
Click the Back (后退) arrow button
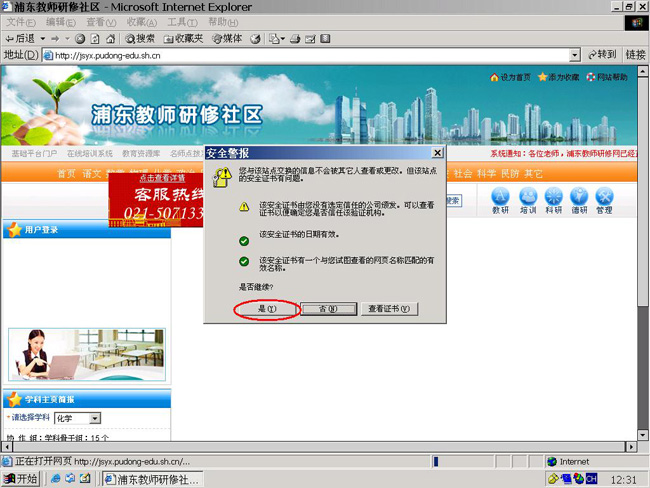[x=20, y=39]
